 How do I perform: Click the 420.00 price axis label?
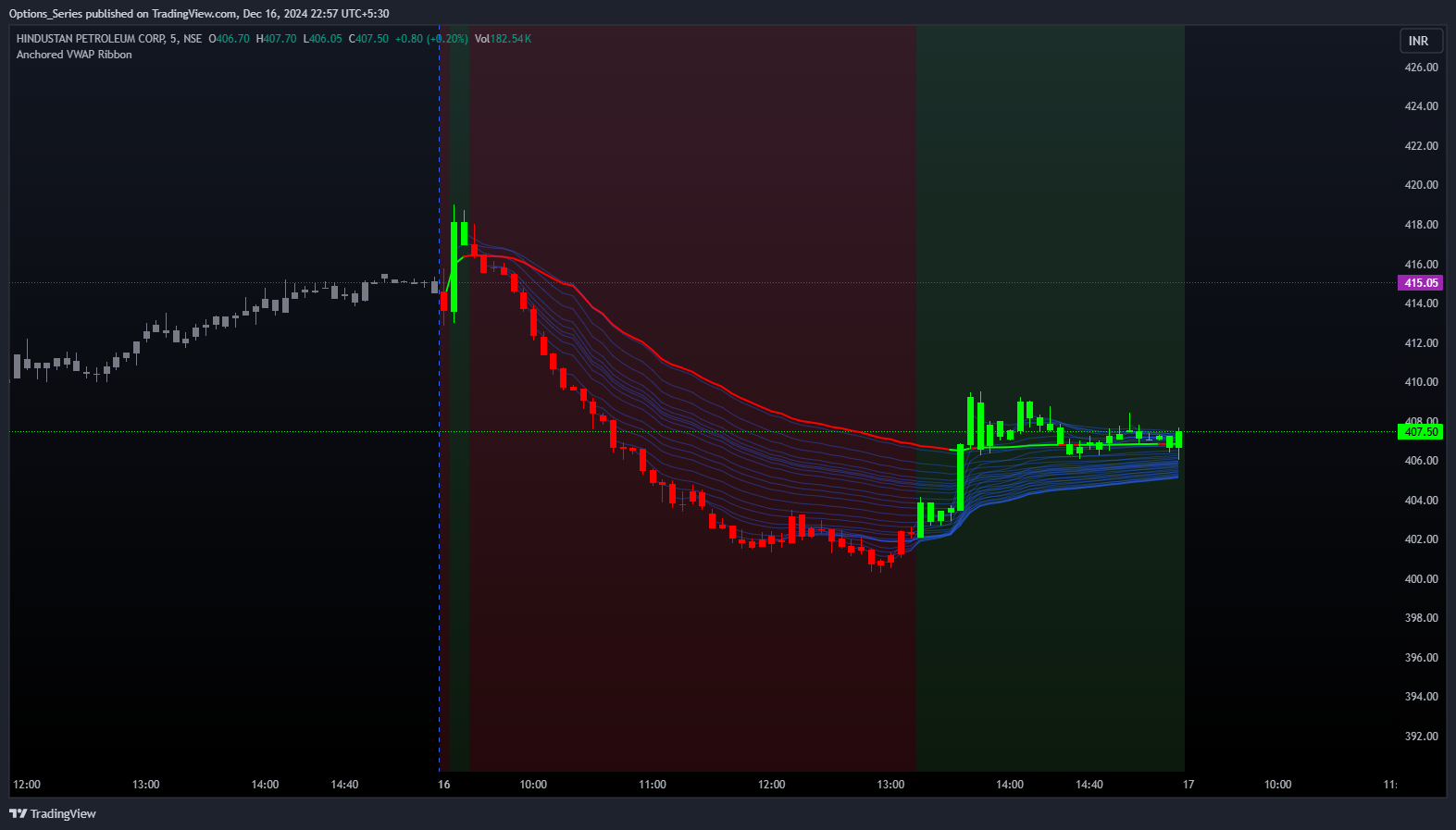[x=1421, y=185]
